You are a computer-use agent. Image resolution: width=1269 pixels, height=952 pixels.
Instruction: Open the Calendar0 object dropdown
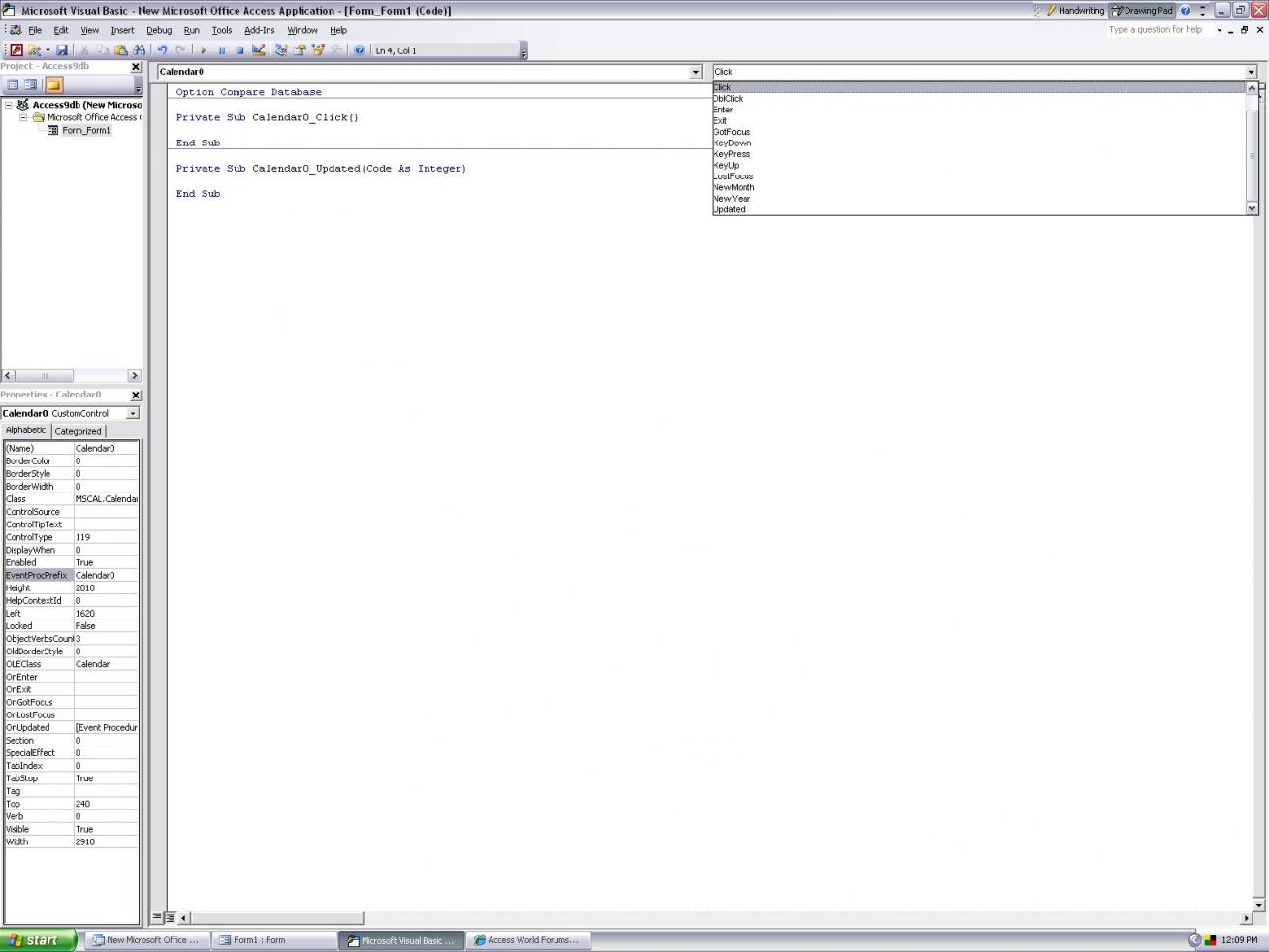(x=695, y=73)
